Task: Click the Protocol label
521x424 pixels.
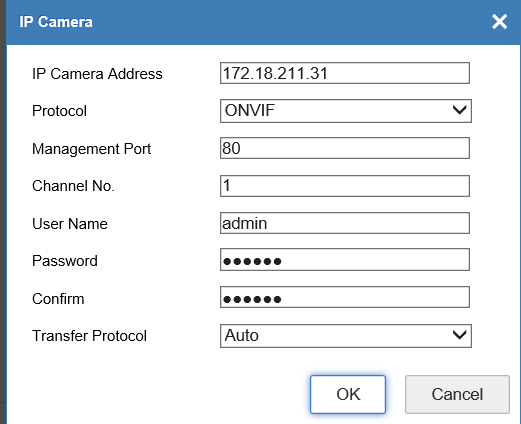Action: 59,111
